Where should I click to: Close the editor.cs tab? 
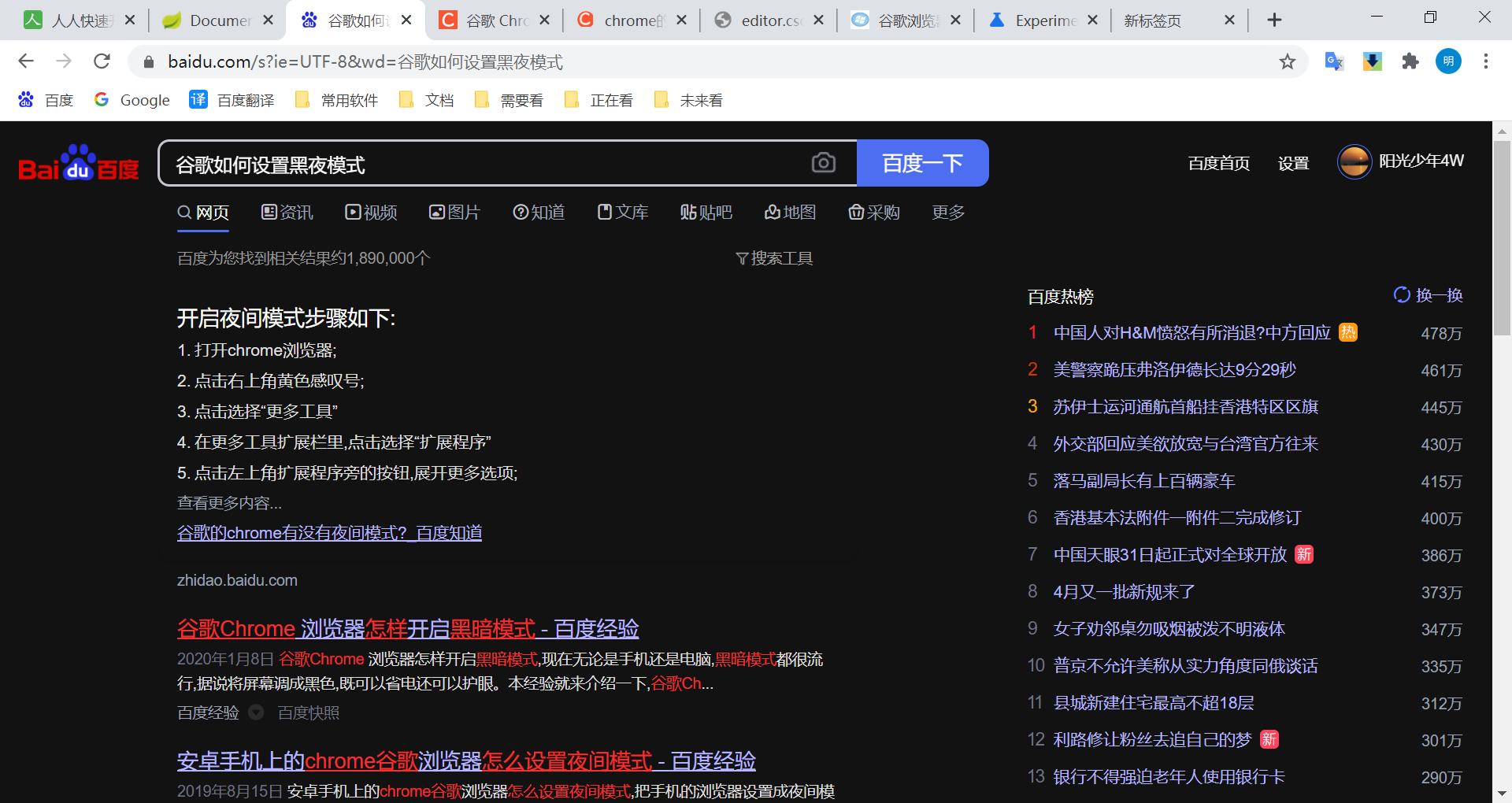click(818, 20)
